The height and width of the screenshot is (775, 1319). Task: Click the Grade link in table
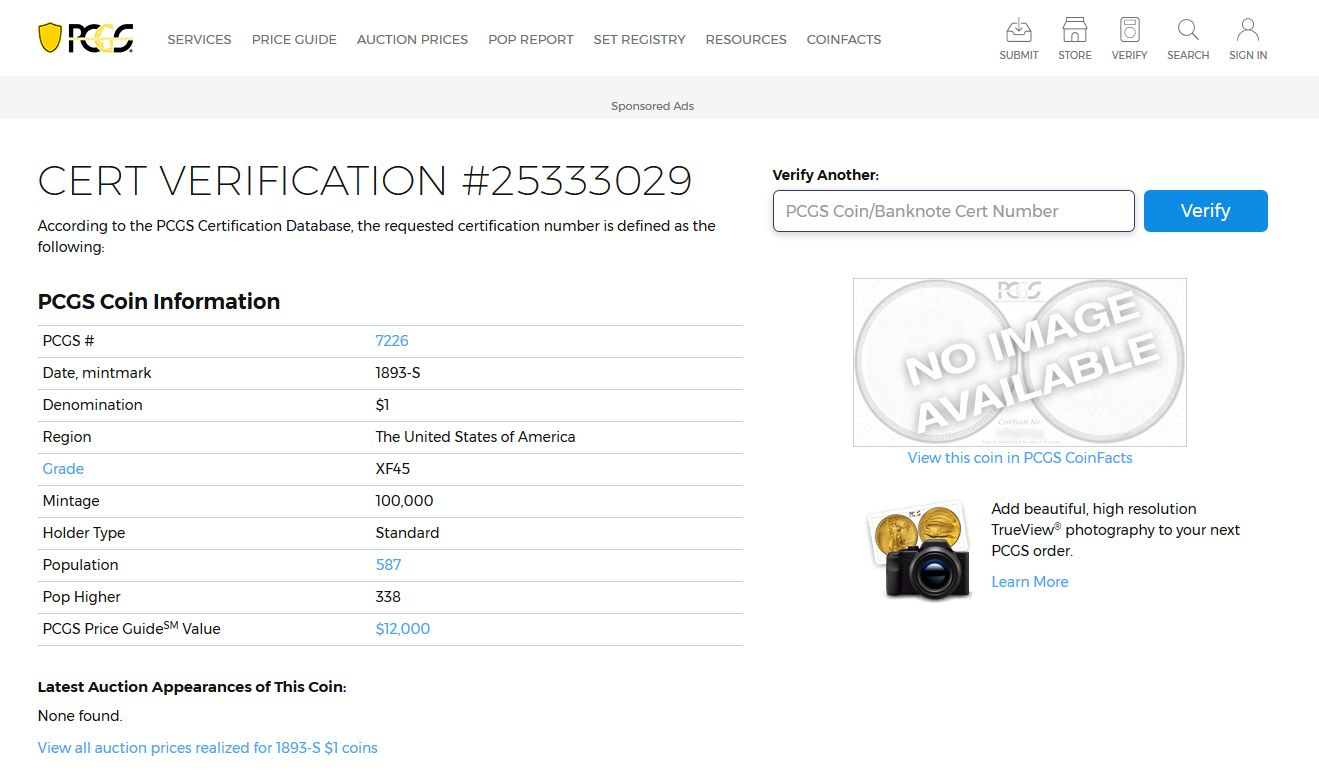click(63, 469)
